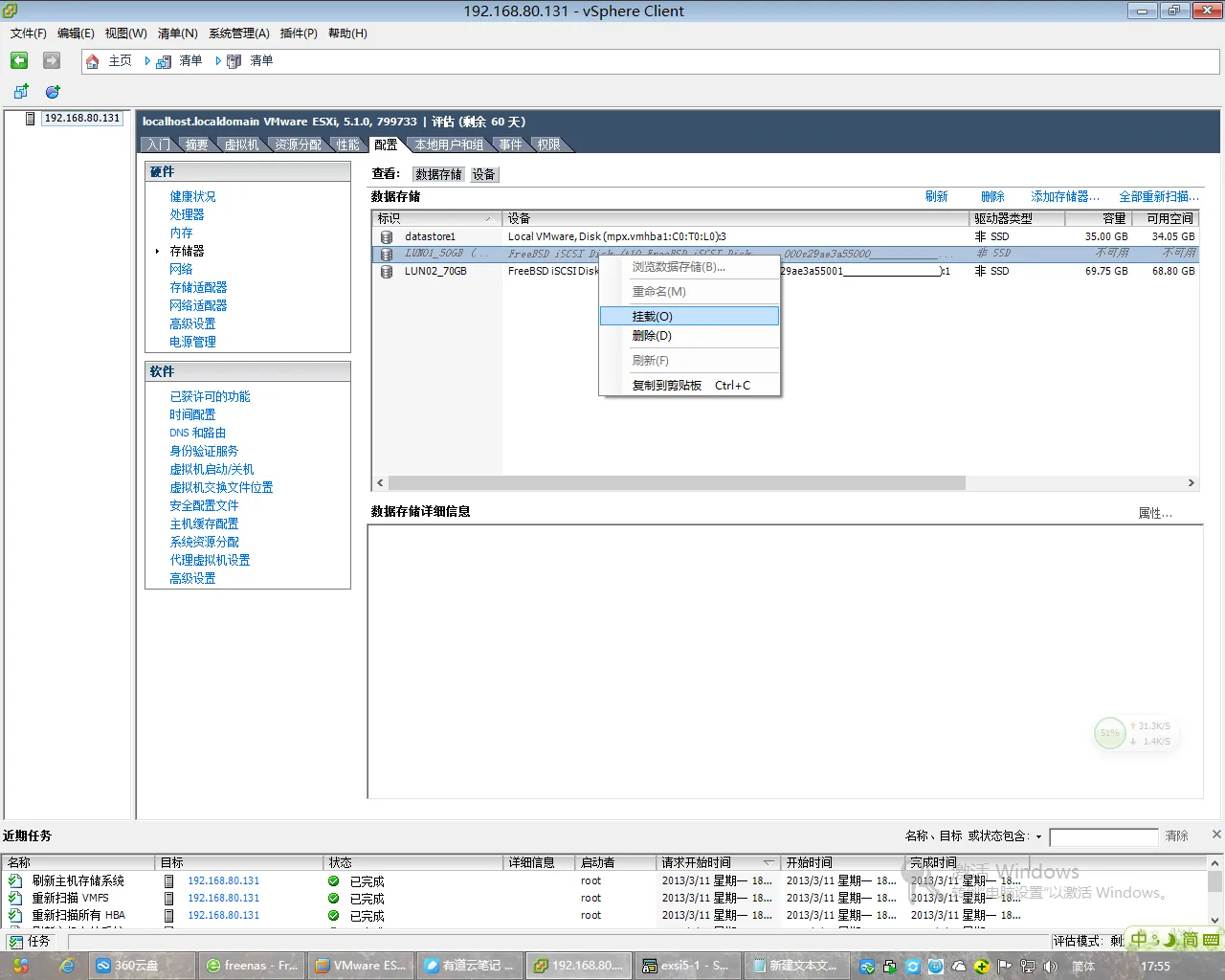Click the volume speaker tray icon
The image size is (1225, 980).
click(x=1051, y=967)
